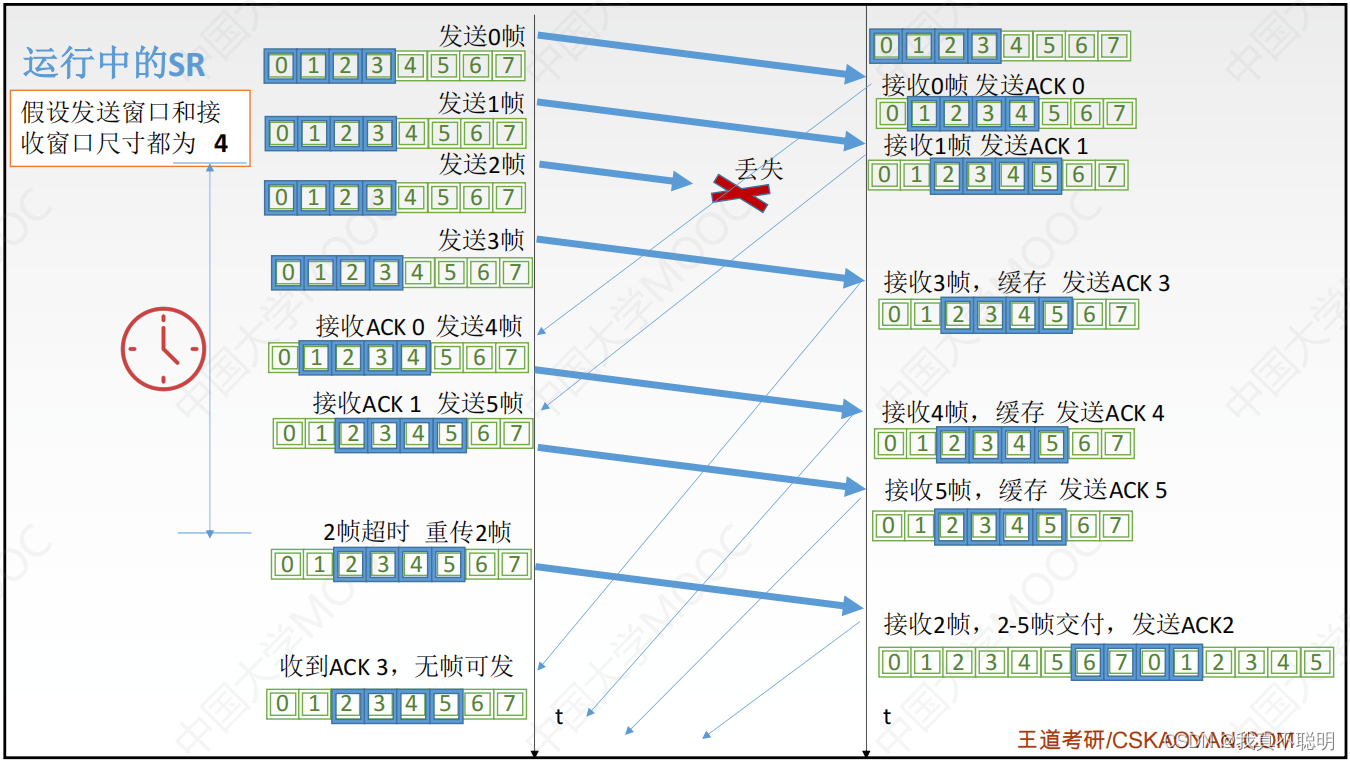Select the text "接收3帧，缓存 发送ACK 3"
1350x761 pixels.
(x=1027, y=283)
